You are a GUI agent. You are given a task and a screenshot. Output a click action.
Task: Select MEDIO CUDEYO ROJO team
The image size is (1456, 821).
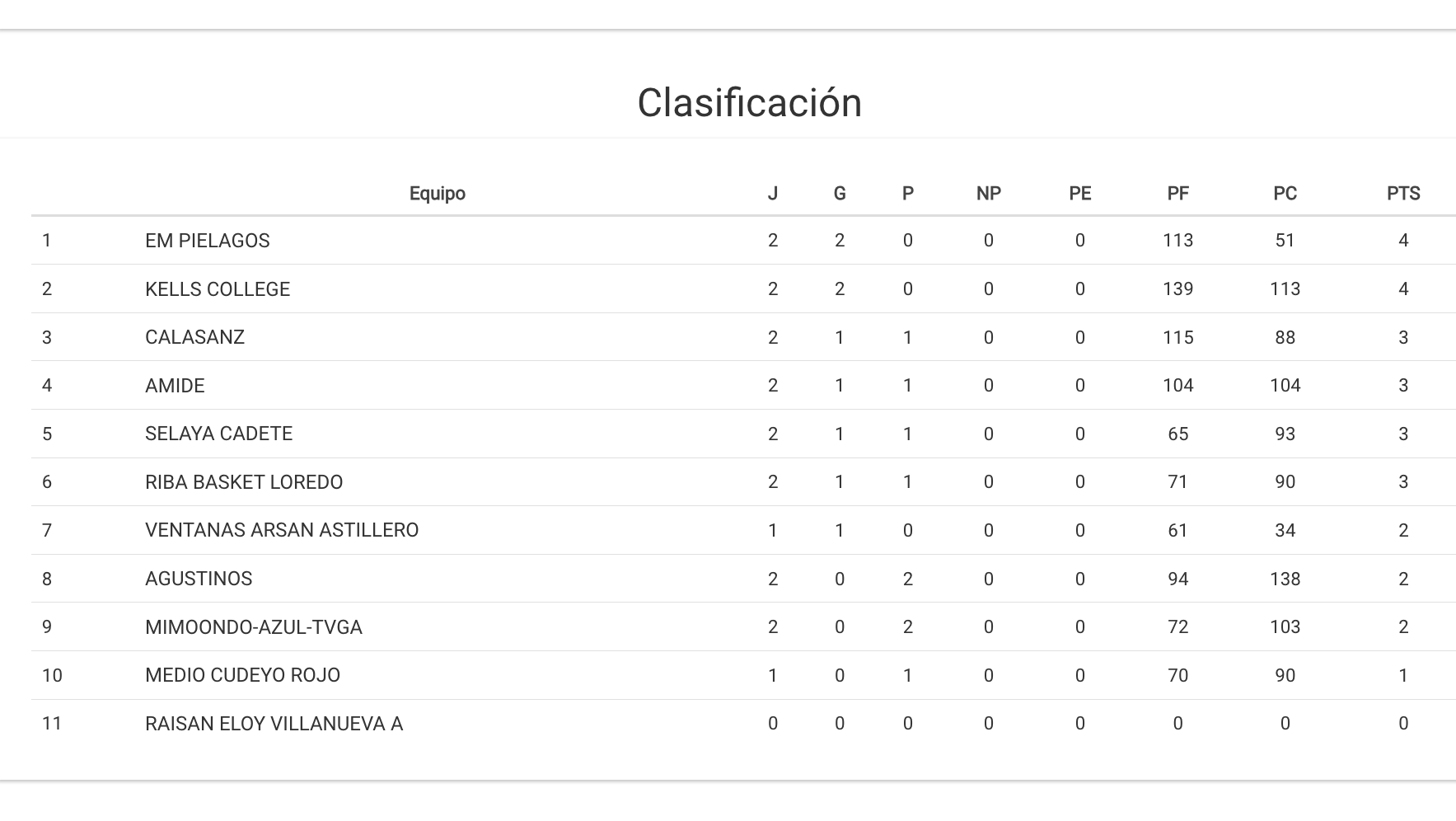point(242,675)
